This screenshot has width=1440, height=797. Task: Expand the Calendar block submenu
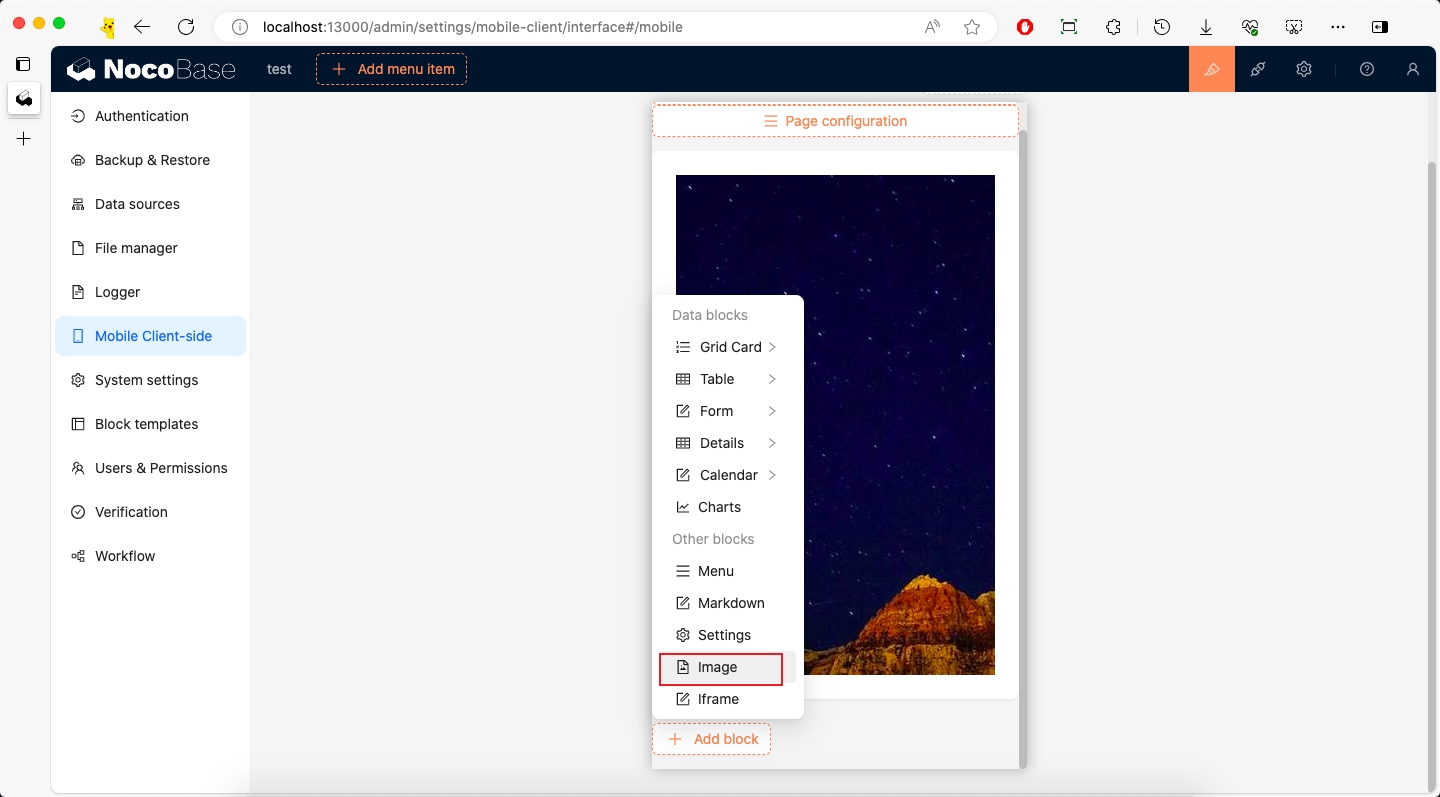pos(727,475)
